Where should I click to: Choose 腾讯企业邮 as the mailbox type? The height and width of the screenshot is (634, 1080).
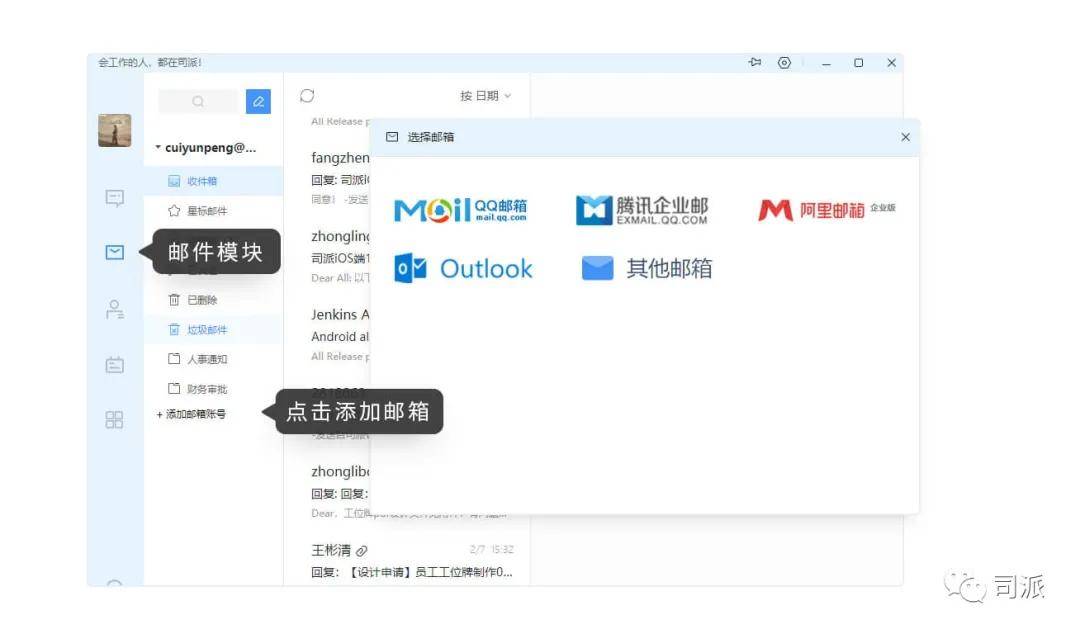pos(642,210)
